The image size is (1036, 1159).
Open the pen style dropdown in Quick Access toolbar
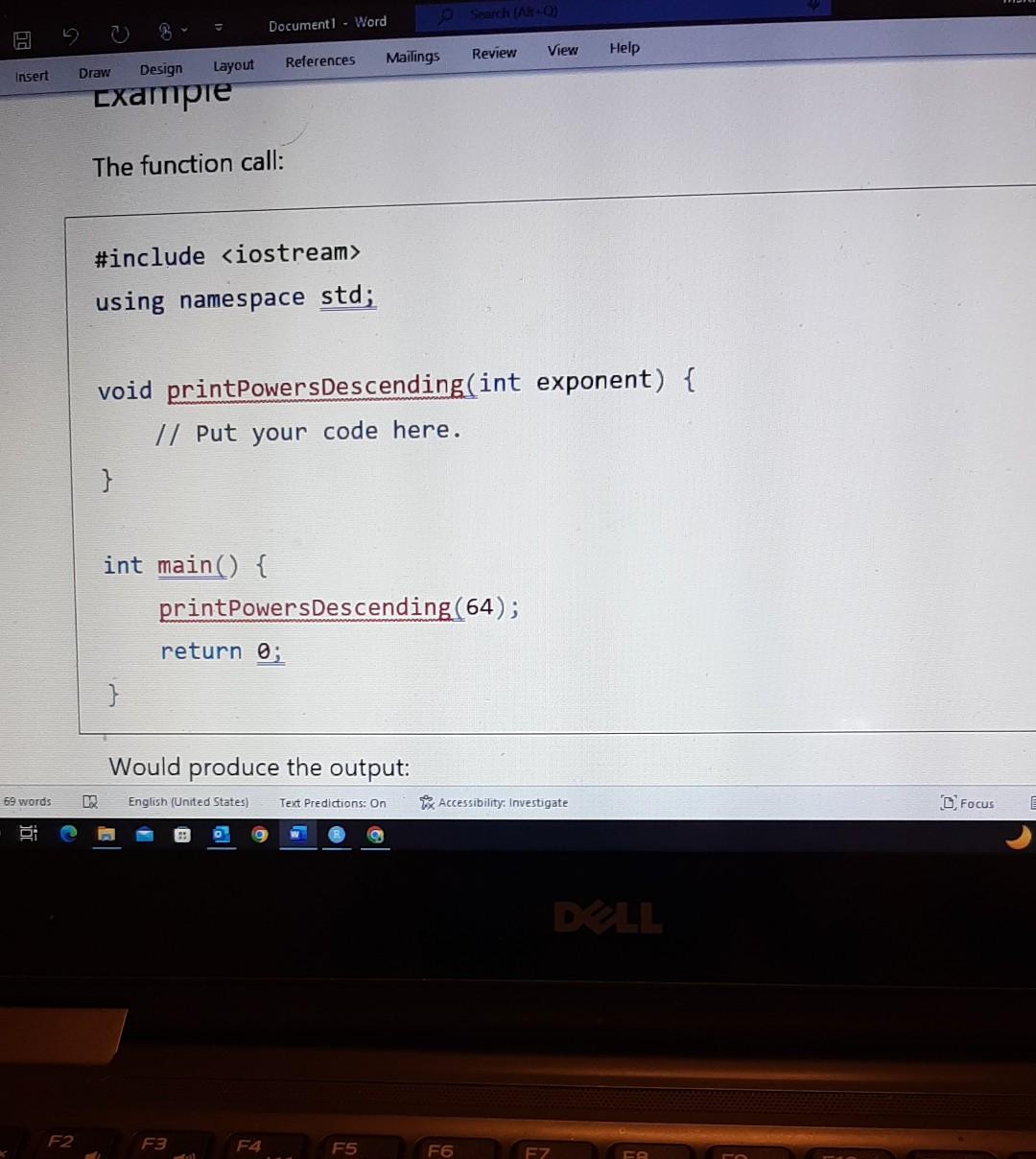tap(171, 32)
